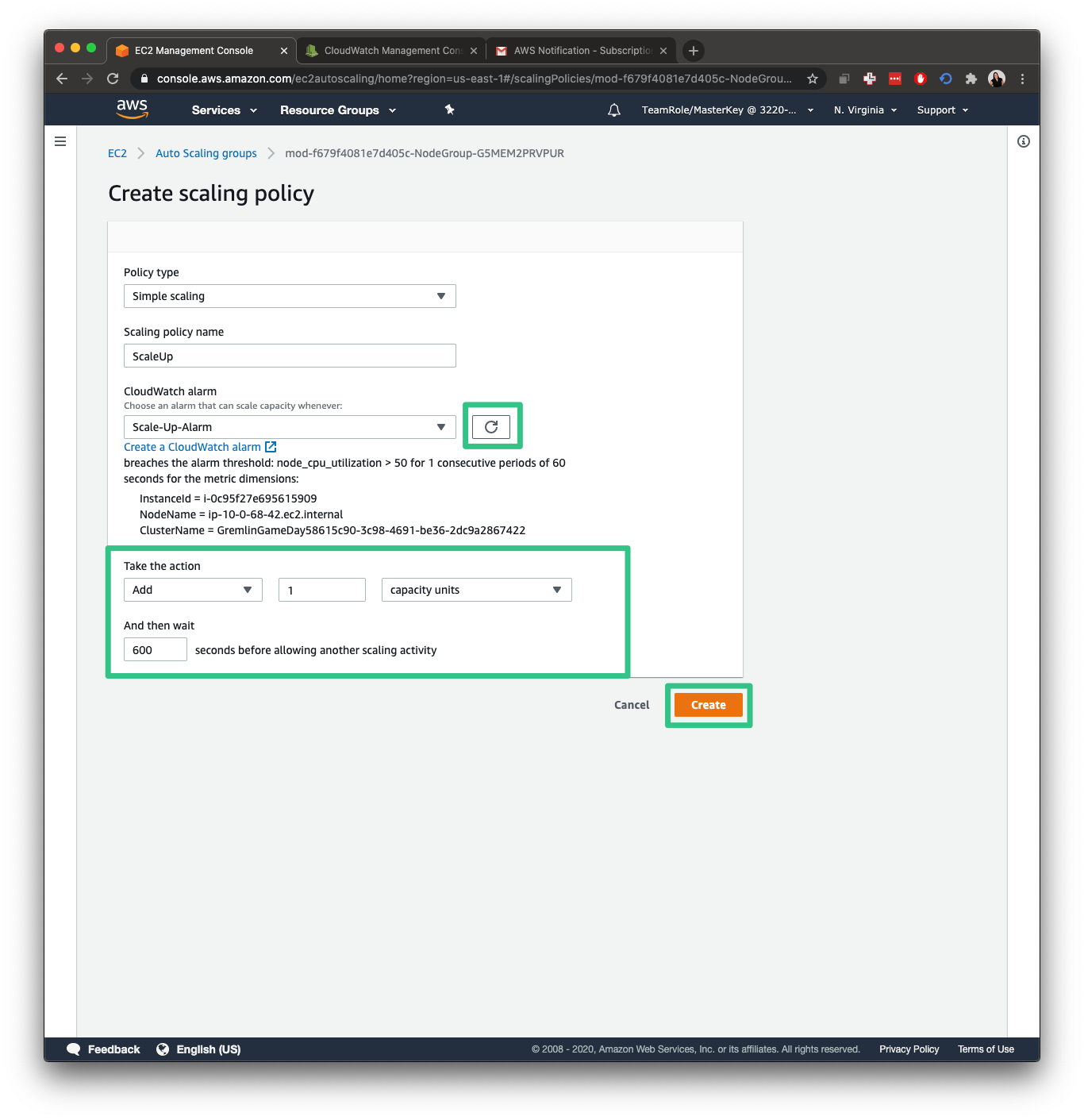Open the Scale-Up-Alarm CloudWatch alarm dropdown

tap(290, 427)
